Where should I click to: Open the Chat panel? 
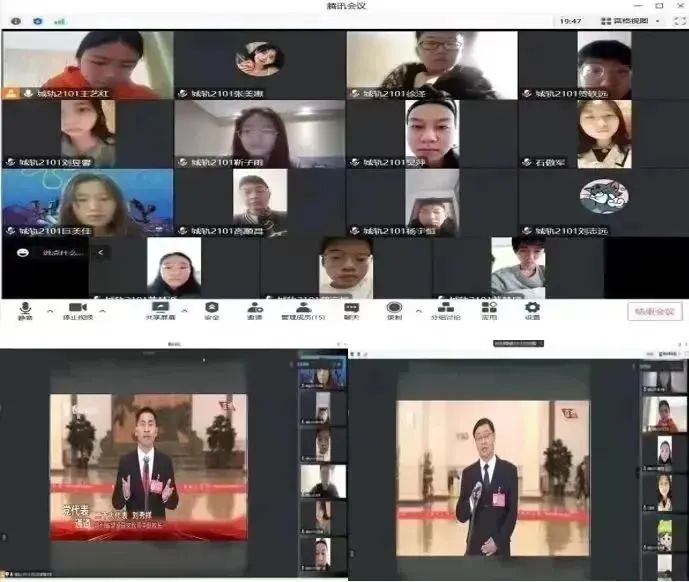(x=351, y=310)
